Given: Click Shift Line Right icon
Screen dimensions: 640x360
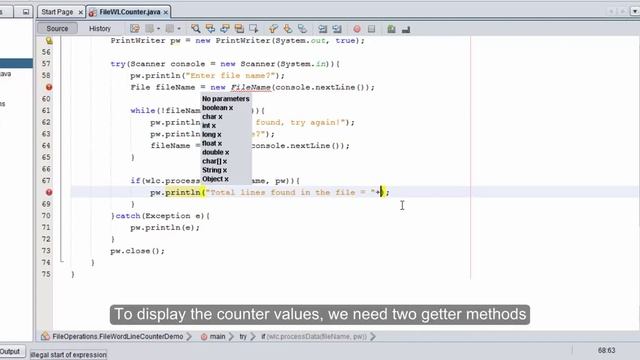Looking at the screenshot, I should coord(337,29).
